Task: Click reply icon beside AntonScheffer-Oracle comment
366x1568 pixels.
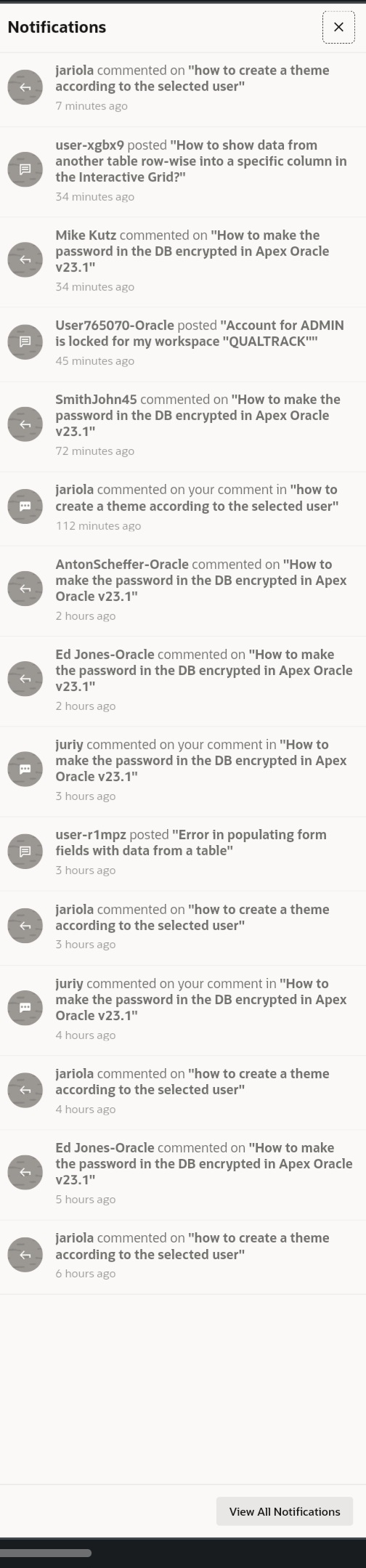Action: [25, 589]
